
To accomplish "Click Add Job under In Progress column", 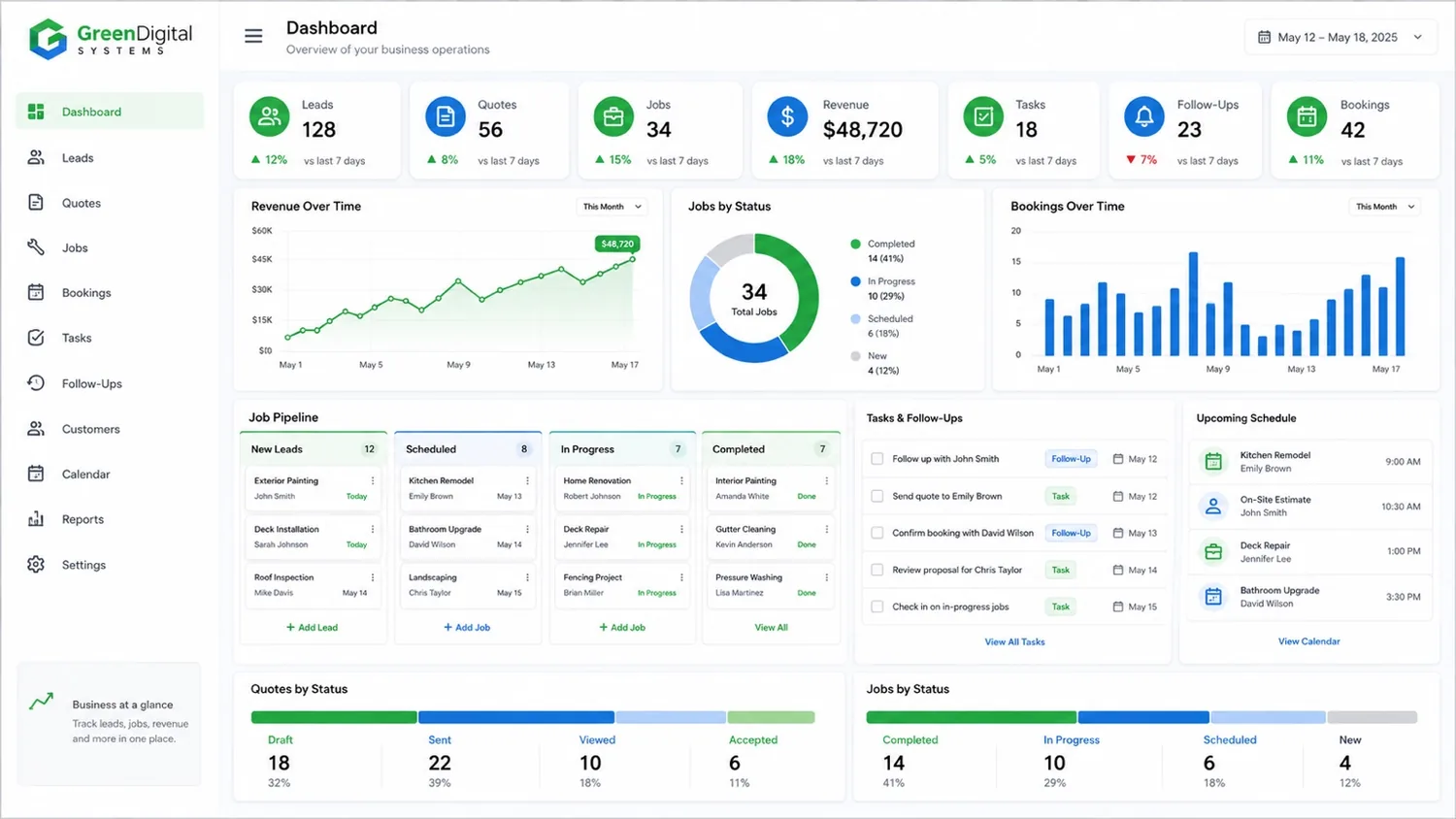I will [622, 628].
